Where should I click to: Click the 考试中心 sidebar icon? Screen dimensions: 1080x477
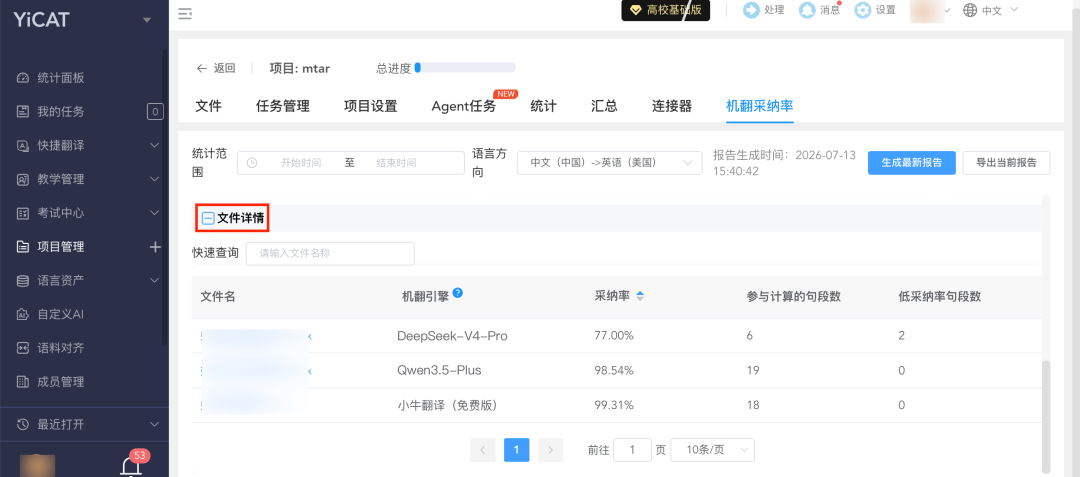click(23, 213)
